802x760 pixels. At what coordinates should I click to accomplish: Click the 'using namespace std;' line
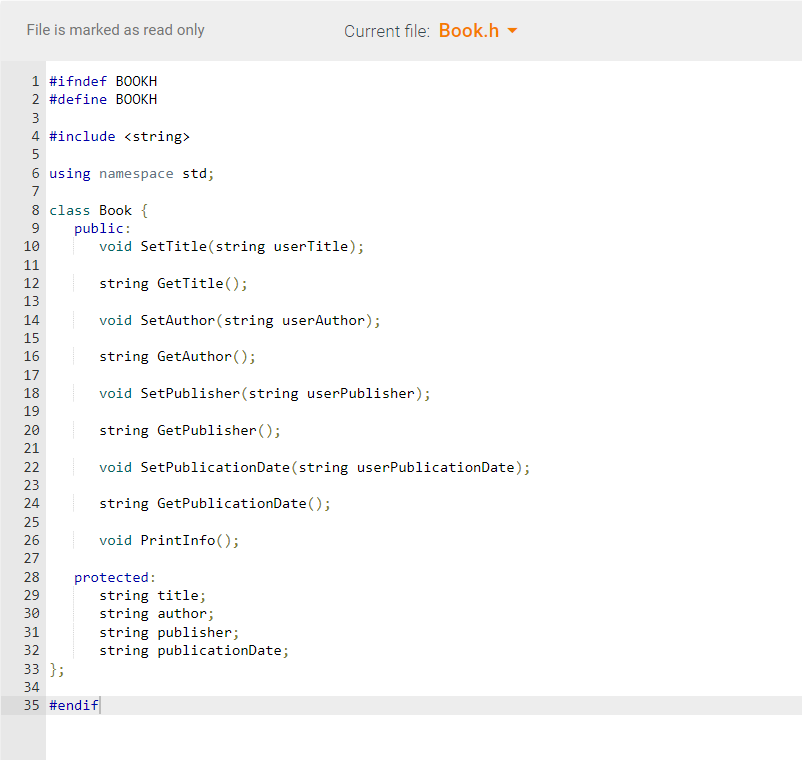coord(131,173)
